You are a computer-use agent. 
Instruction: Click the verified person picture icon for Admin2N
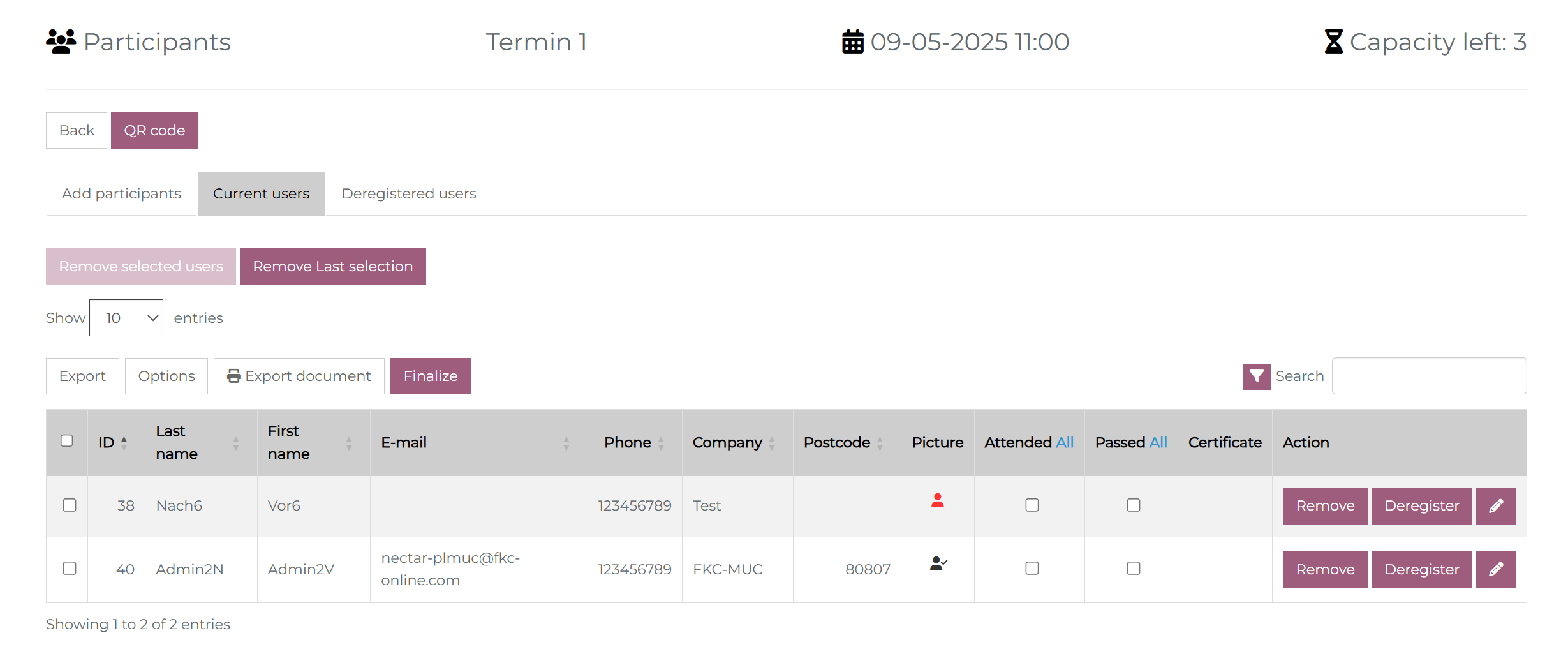[938, 564]
